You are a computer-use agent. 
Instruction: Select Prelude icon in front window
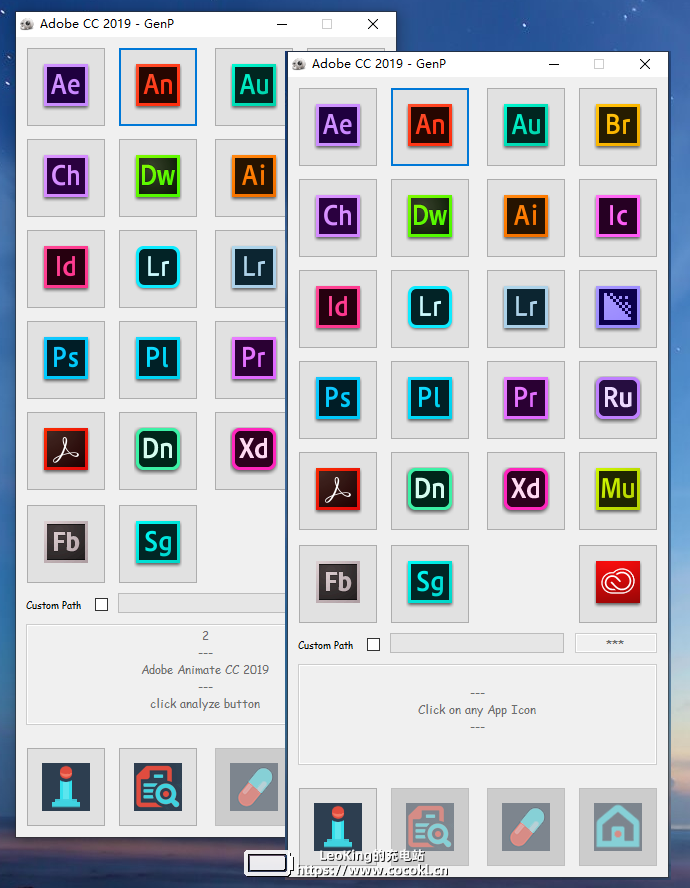[429, 400]
